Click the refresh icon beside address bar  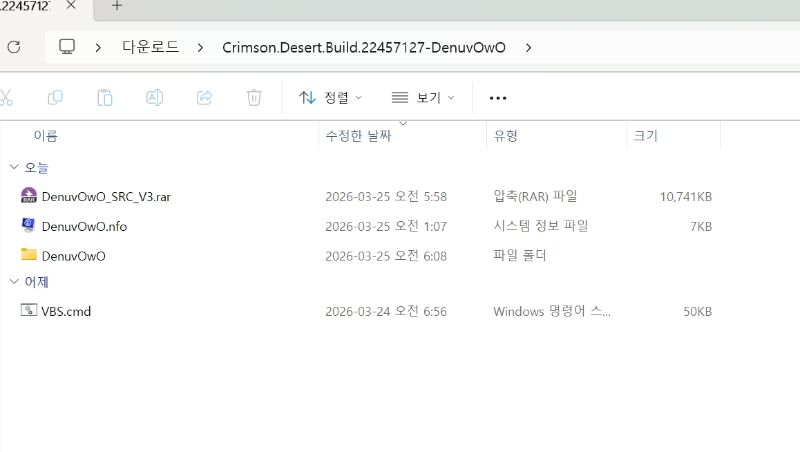pos(13,47)
